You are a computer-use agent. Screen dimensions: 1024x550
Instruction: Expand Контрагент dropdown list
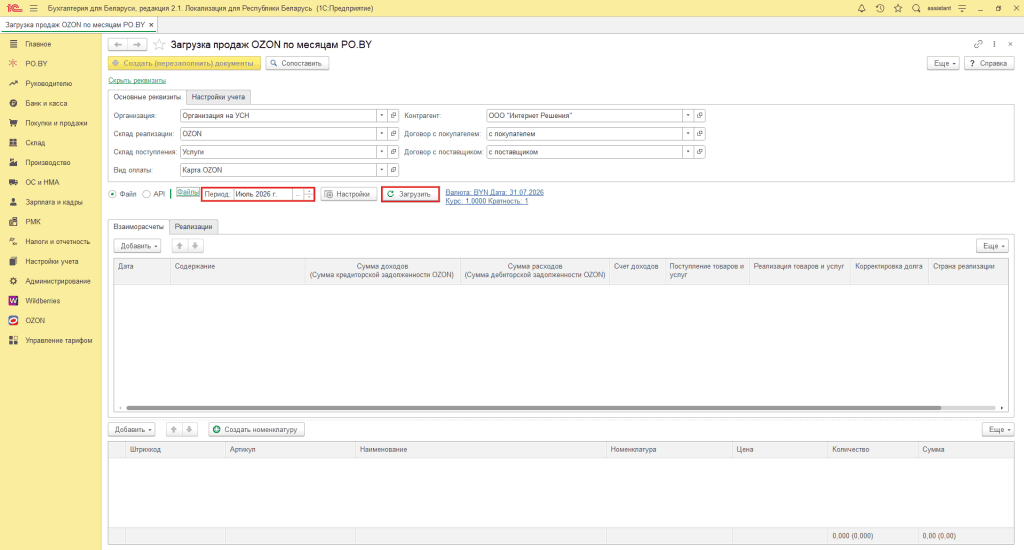[x=688, y=116]
